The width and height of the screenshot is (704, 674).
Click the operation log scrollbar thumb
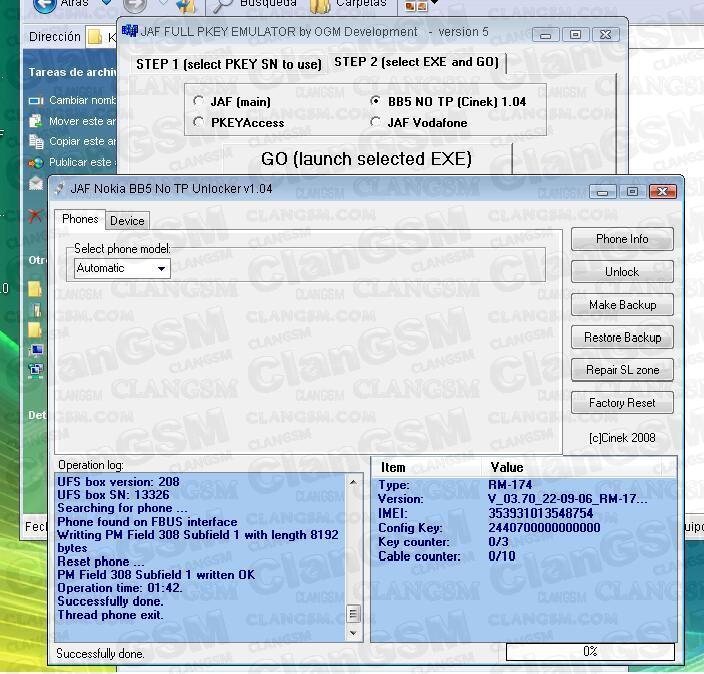[x=353, y=613]
